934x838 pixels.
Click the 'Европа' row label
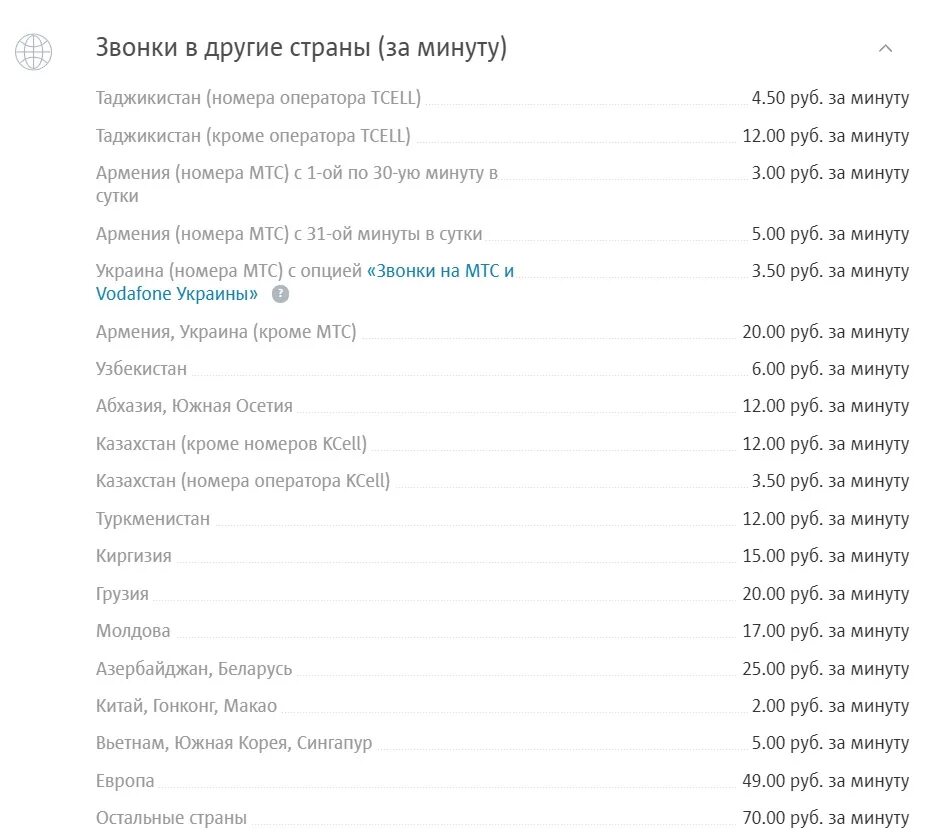click(x=124, y=781)
